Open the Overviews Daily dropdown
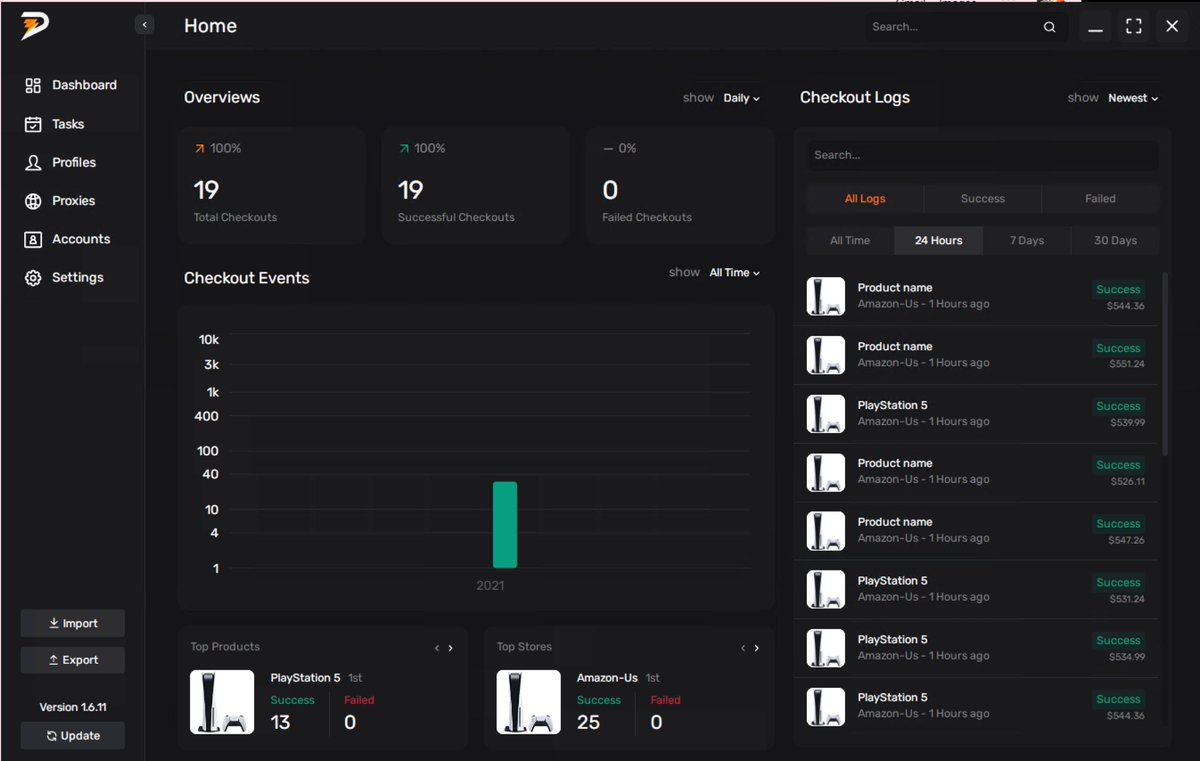 (741, 98)
